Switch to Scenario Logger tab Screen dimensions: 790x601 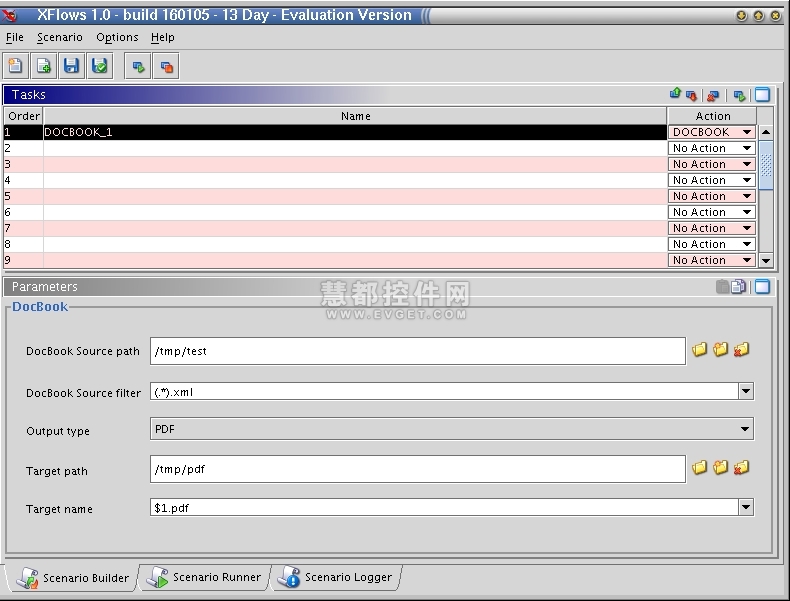[x=336, y=577]
